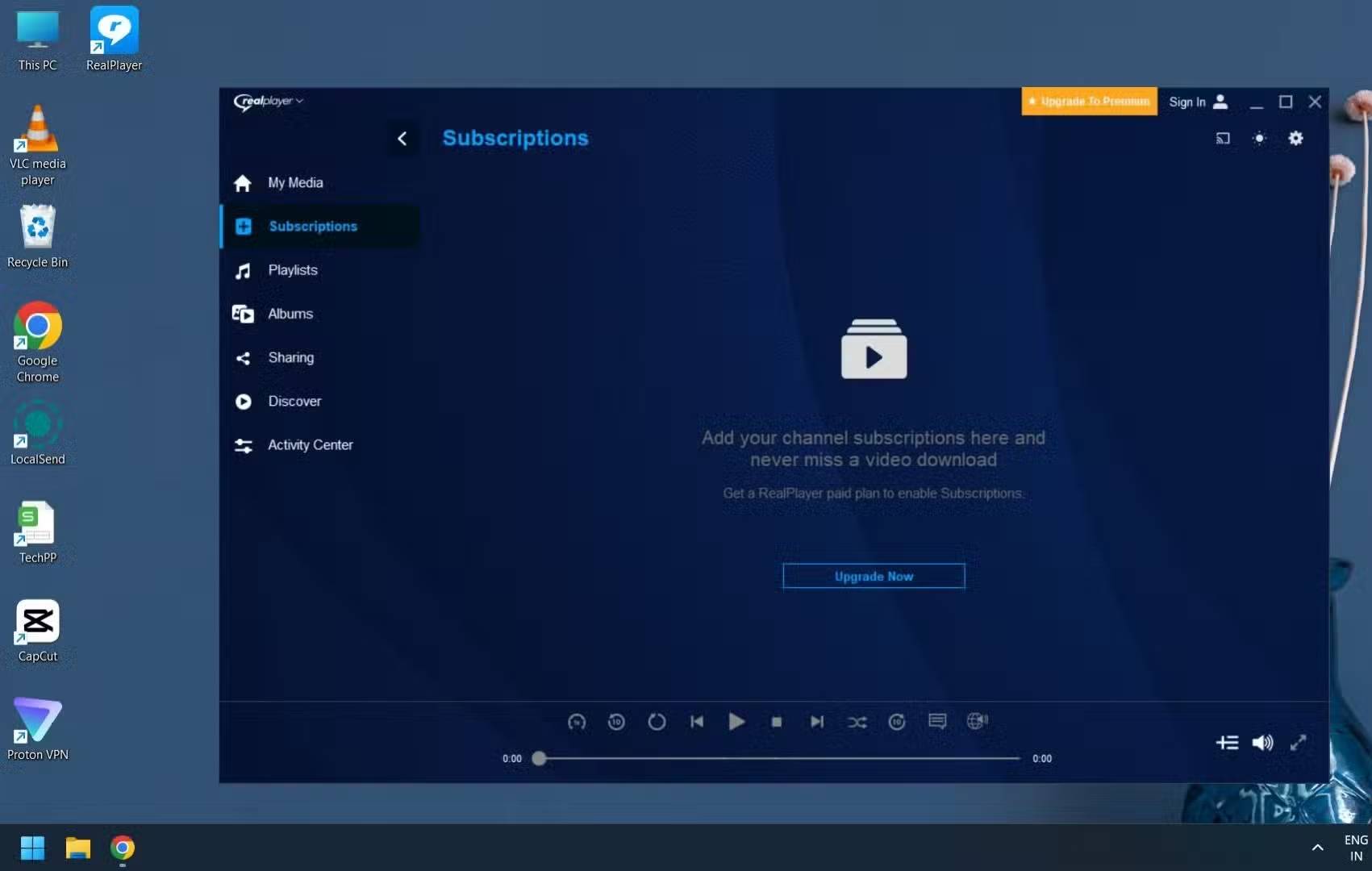1372x871 pixels.
Task: Expand the system tray hidden icons chevron
Action: click(x=1317, y=848)
